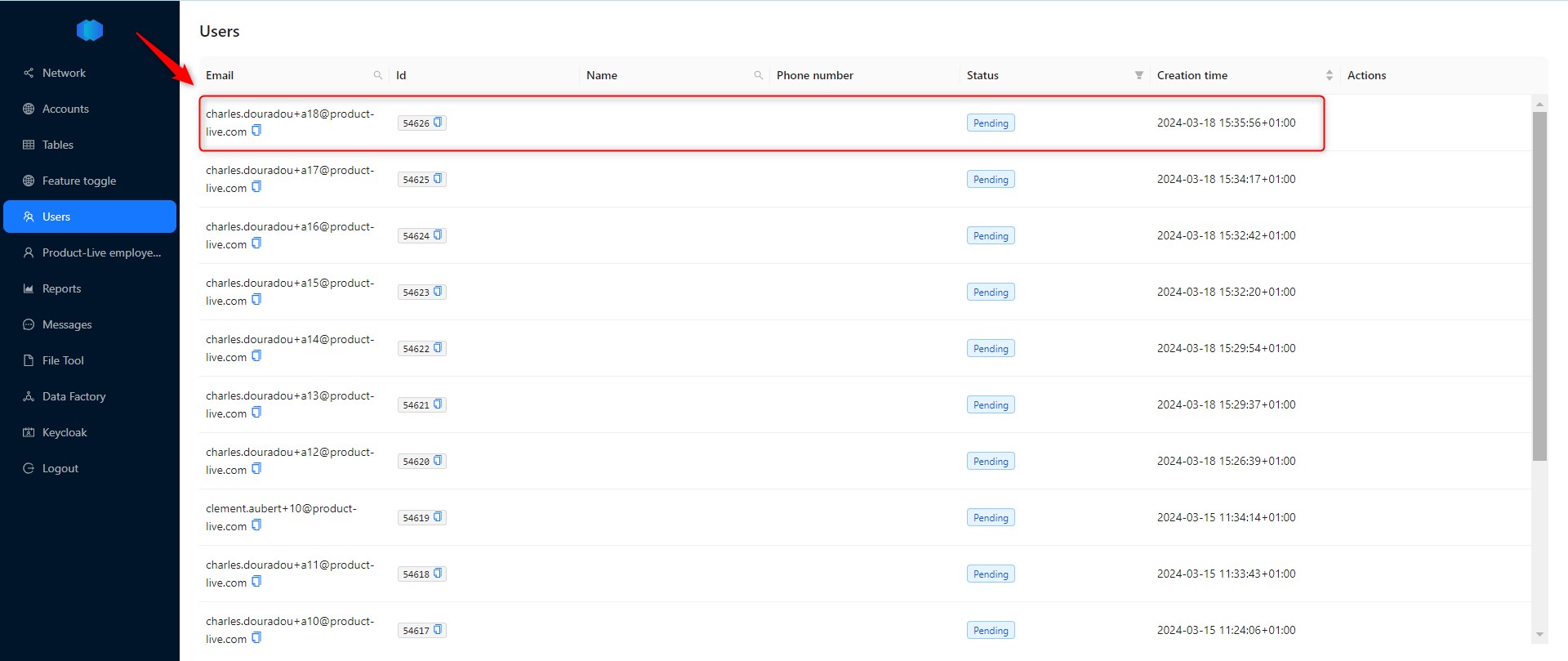This screenshot has height=661, width=1568.
Task: Go to the Accounts section
Action: click(x=65, y=109)
